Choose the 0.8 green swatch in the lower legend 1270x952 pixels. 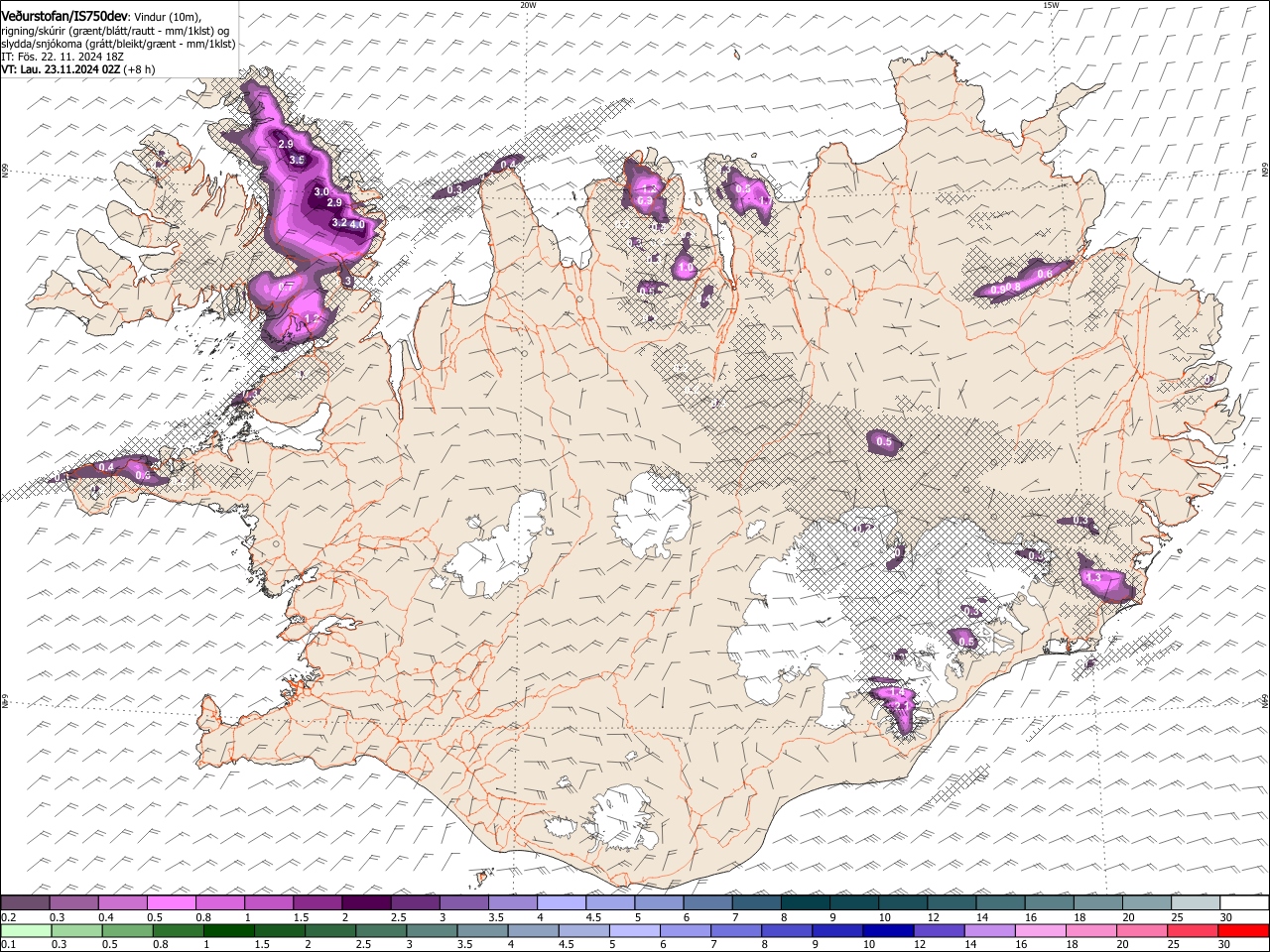[178, 930]
